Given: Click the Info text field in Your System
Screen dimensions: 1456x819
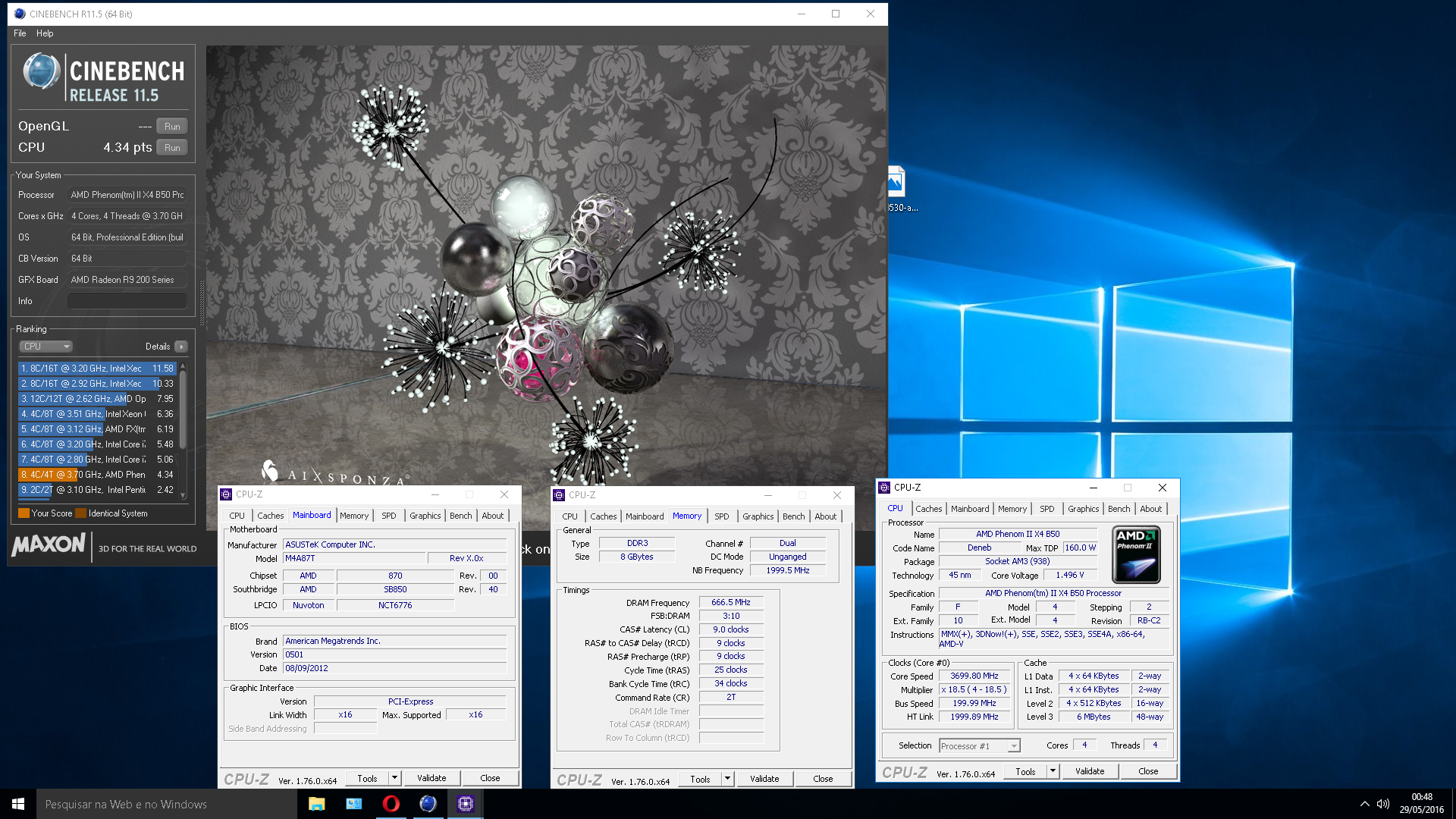Looking at the screenshot, I should (x=127, y=301).
